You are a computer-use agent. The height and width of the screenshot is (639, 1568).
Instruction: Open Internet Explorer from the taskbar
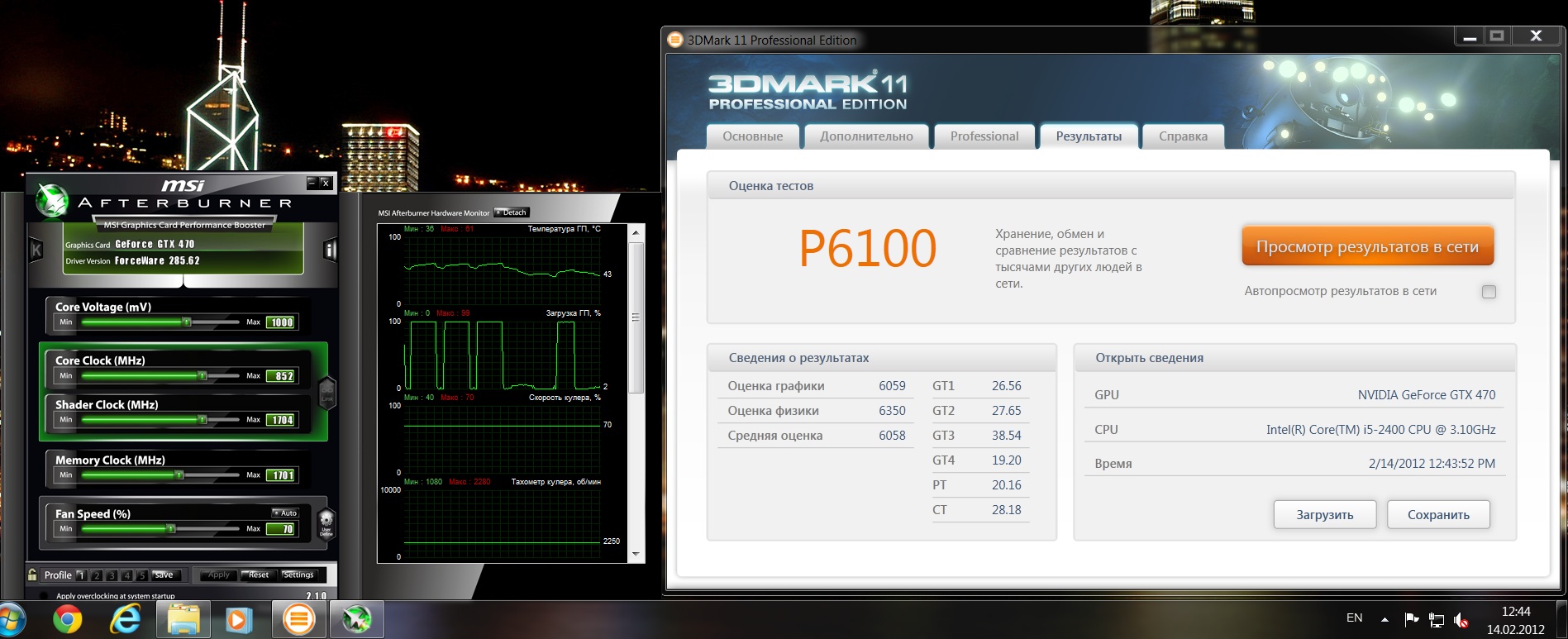126,620
